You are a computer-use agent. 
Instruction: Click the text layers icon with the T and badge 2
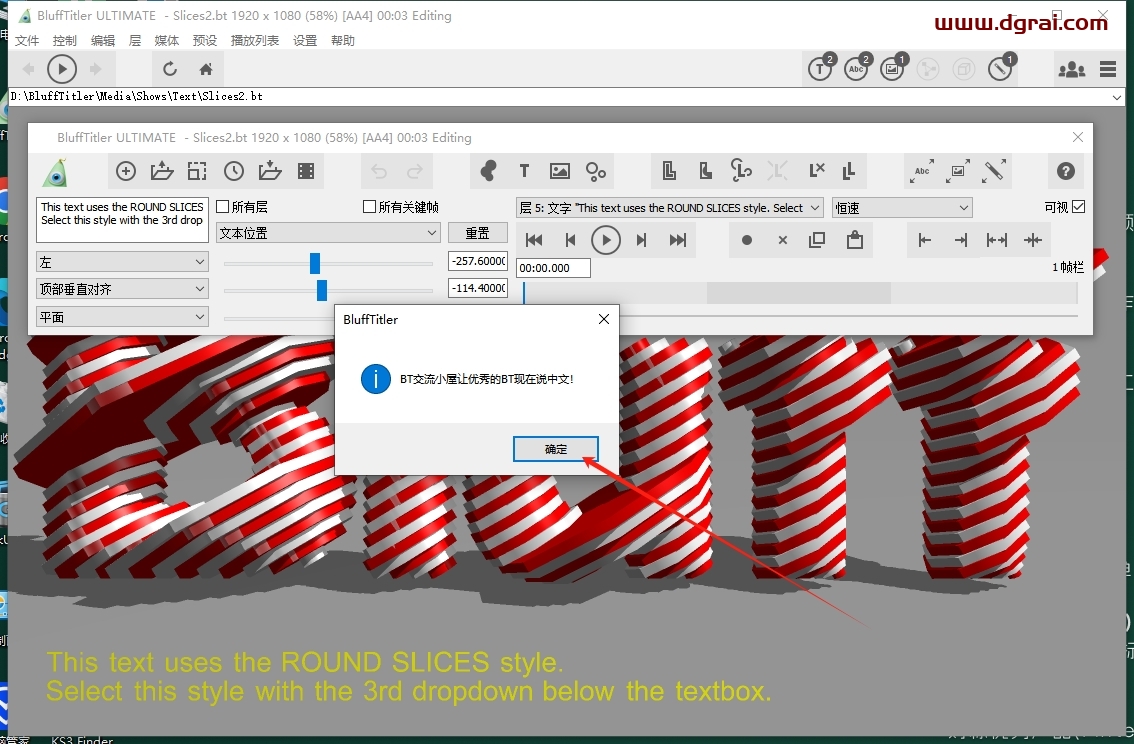tap(821, 68)
